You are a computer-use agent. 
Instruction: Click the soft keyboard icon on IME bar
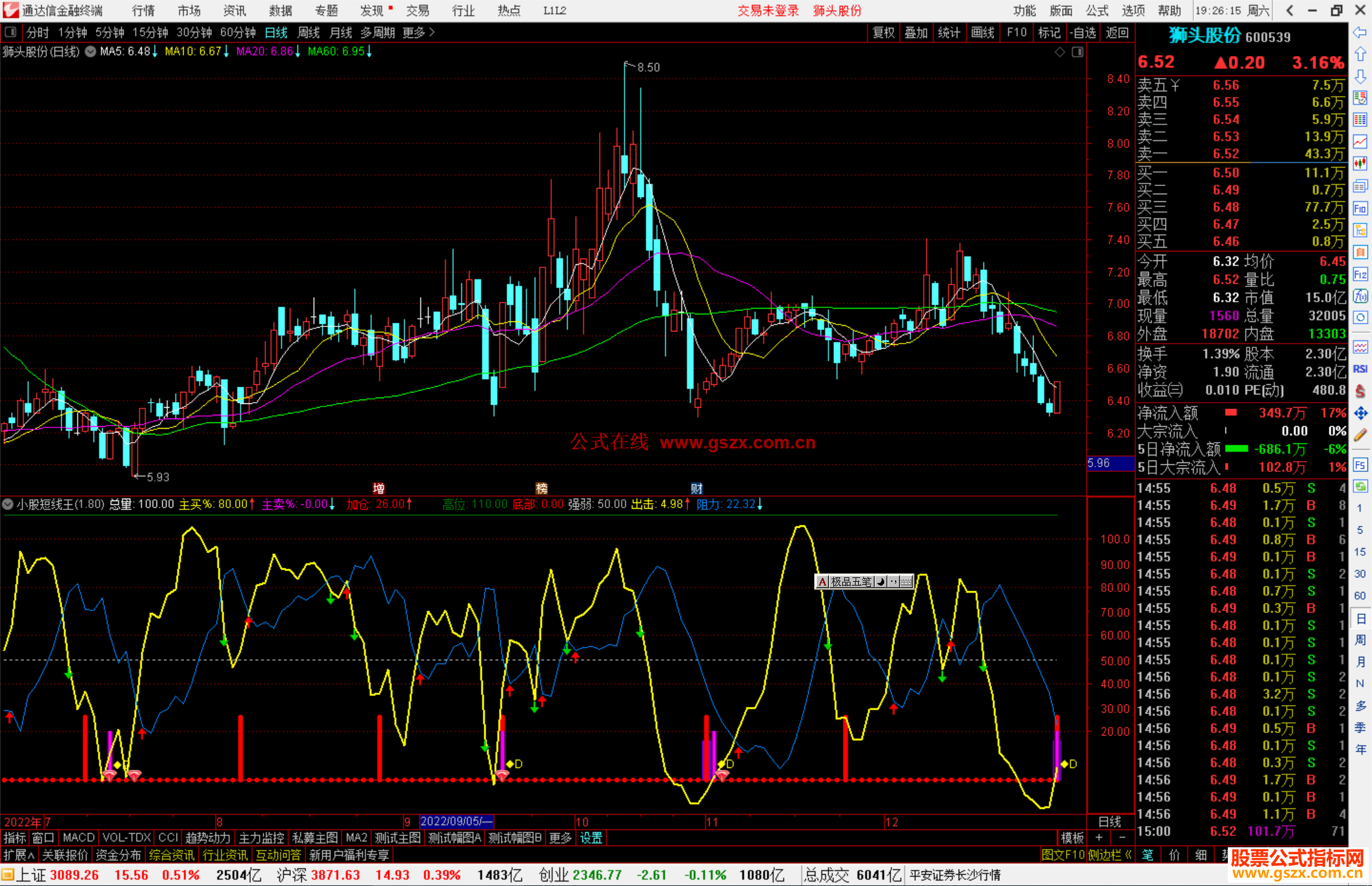[906, 581]
